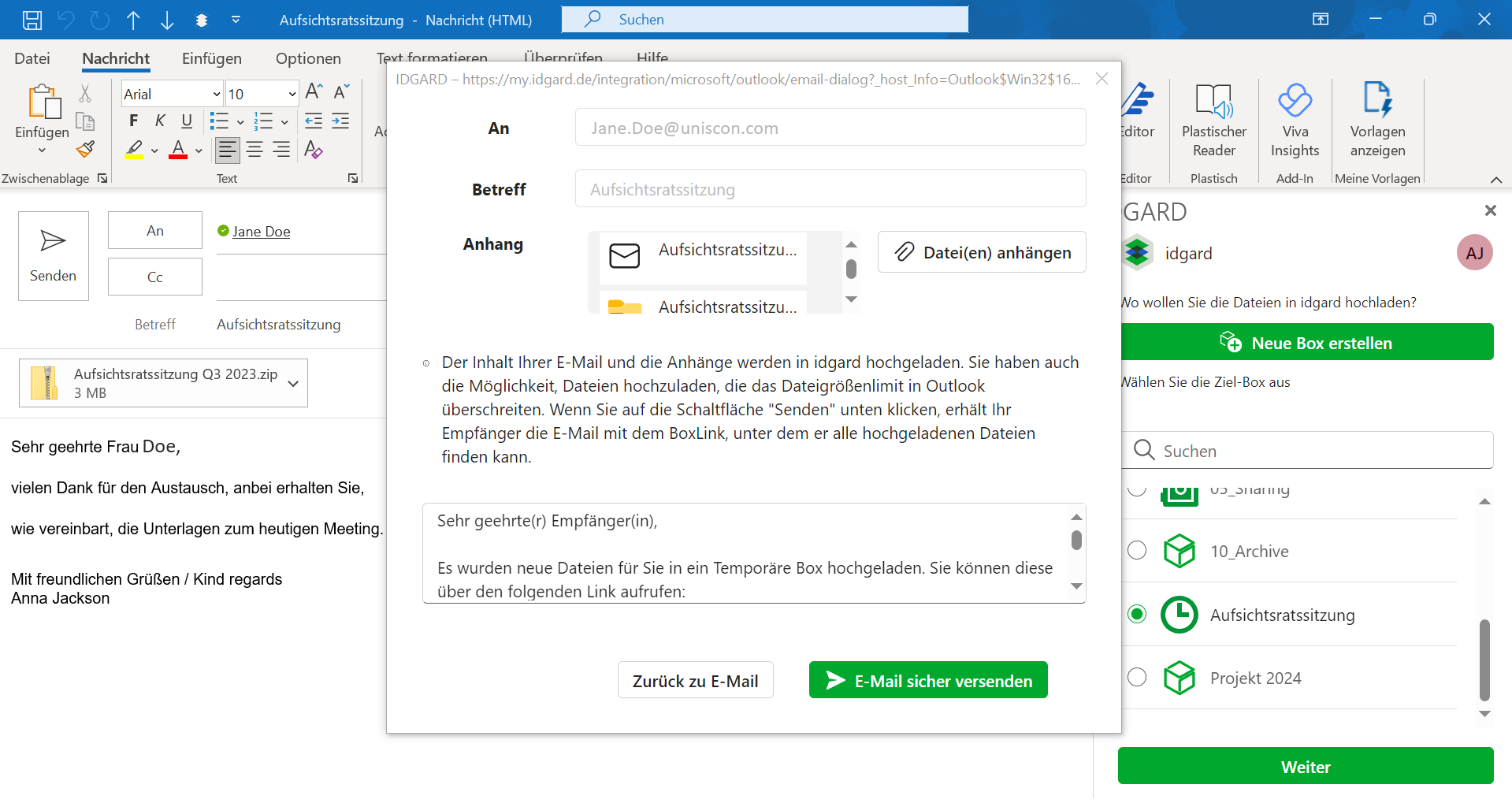The height and width of the screenshot is (803, 1512).
Task: Select the Aufsichtsratssitzung box radio button
Action: [x=1137, y=614]
